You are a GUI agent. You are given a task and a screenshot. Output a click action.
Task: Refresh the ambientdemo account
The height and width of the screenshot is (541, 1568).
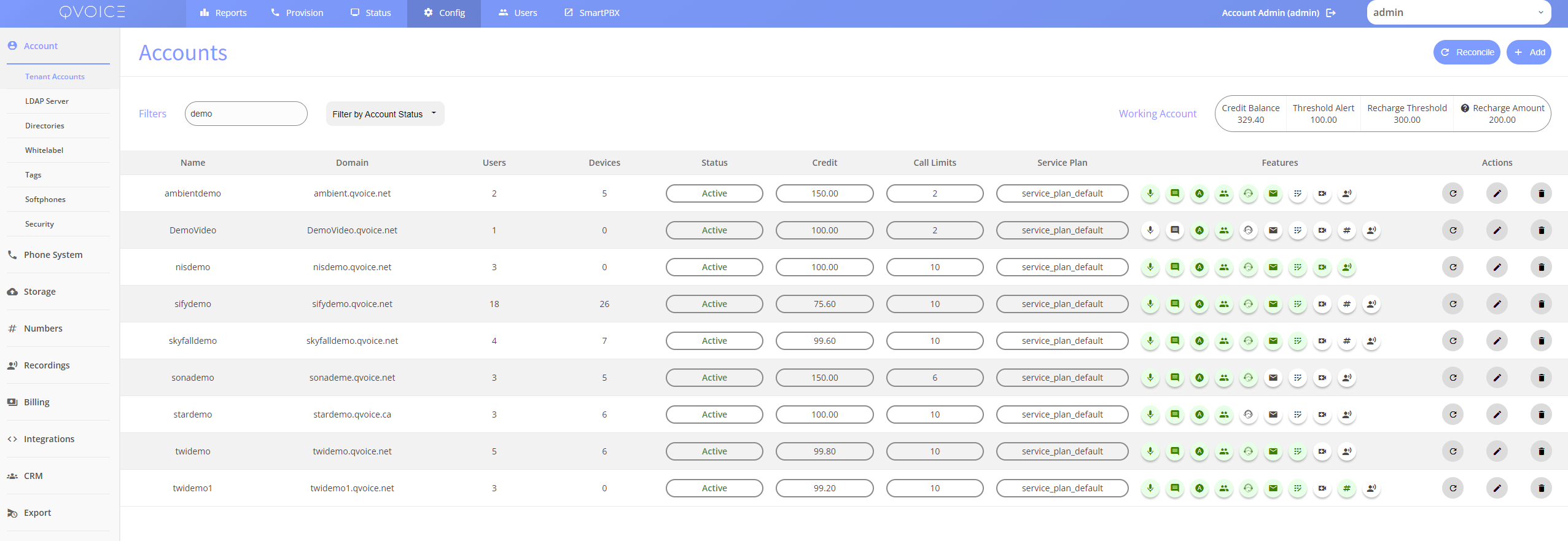click(1453, 193)
